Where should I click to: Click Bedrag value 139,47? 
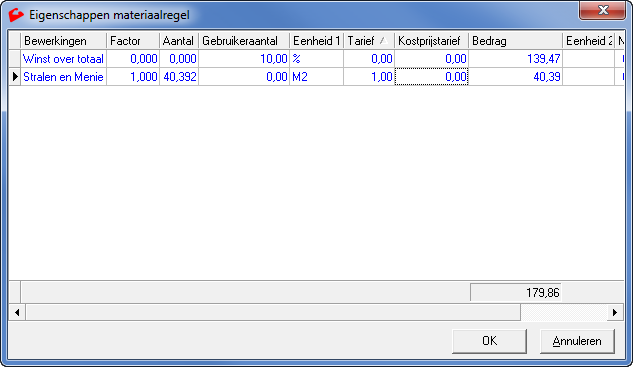click(x=516, y=59)
